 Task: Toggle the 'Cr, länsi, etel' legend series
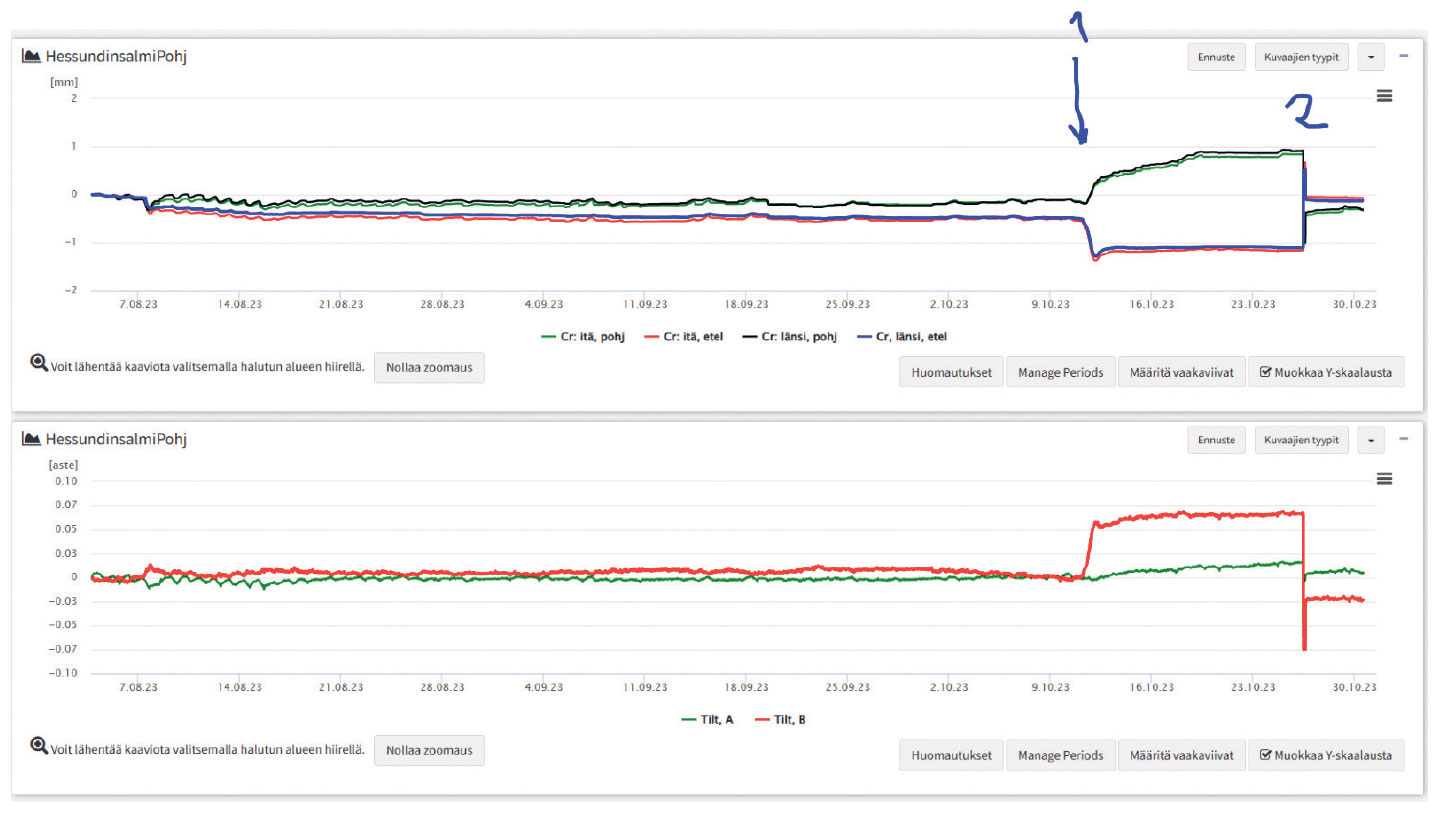tap(904, 336)
